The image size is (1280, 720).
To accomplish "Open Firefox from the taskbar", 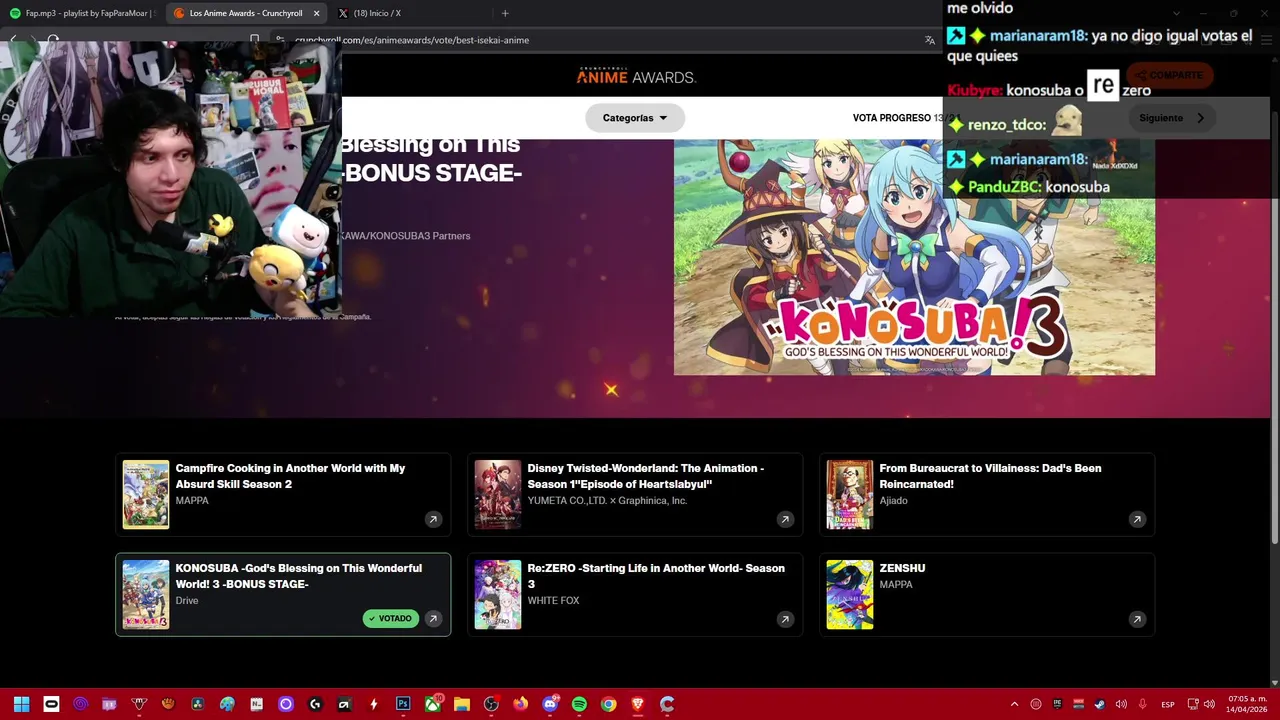I will pos(520,704).
